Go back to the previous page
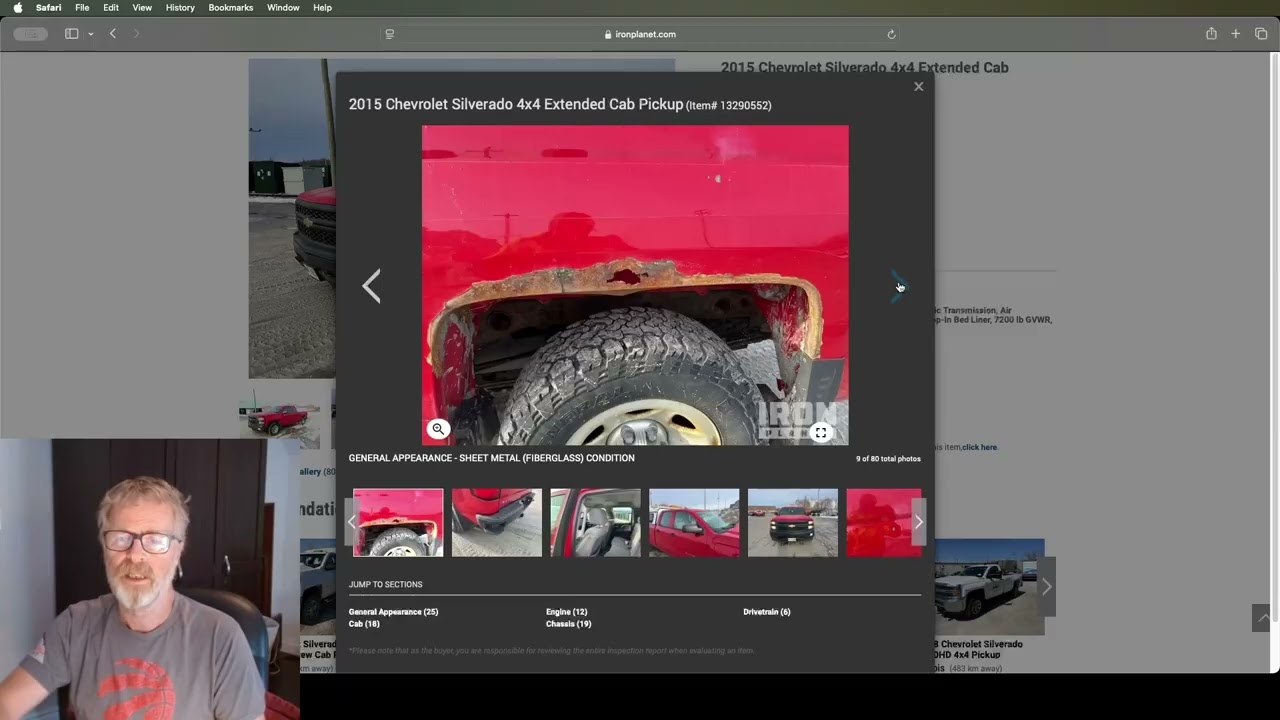This screenshot has height=720, width=1280. (x=113, y=34)
